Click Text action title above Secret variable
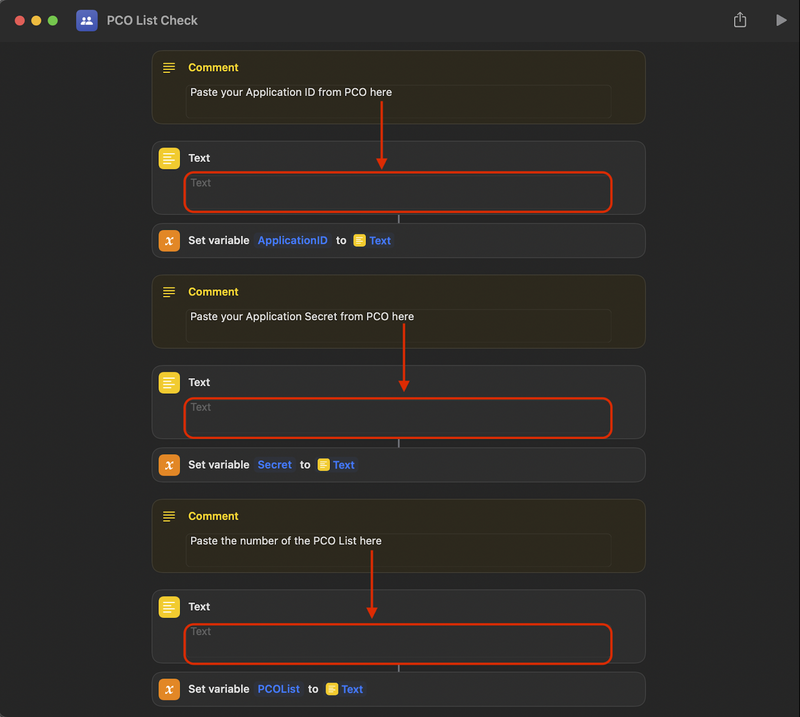The image size is (800, 717). [x=199, y=382]
